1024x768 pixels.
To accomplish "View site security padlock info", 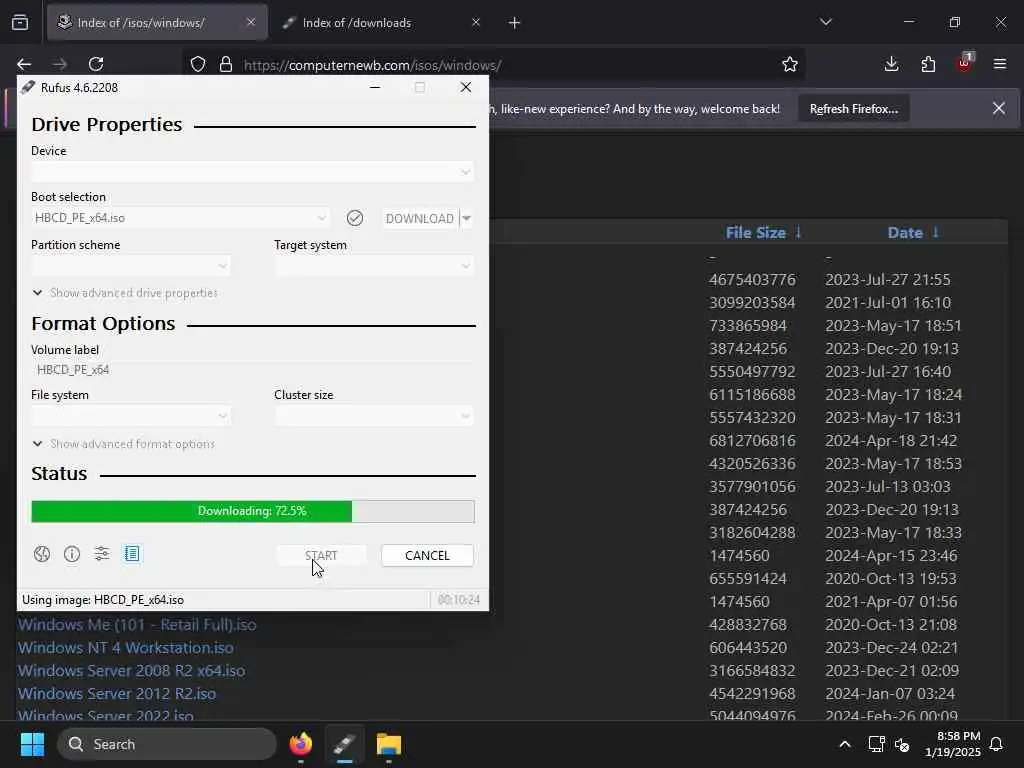I will 226,65.
